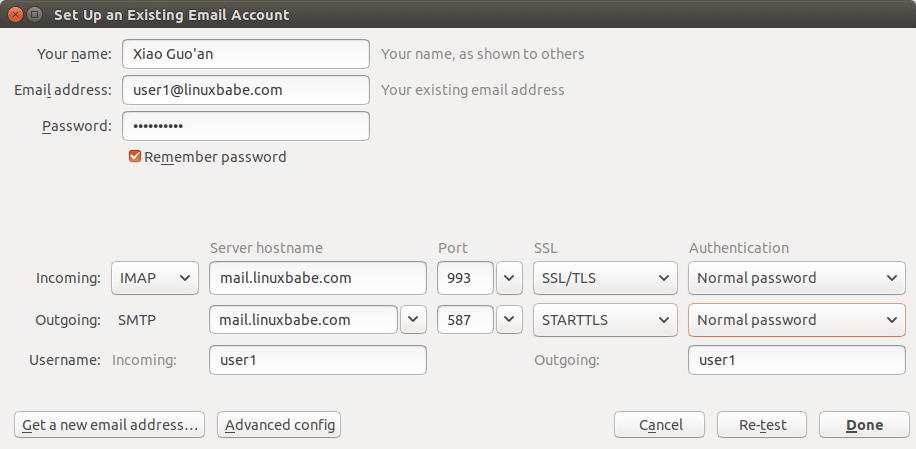The image size is (916, 449).
Task: Open the incoming authentication dropdown
Action: (796, 278)
